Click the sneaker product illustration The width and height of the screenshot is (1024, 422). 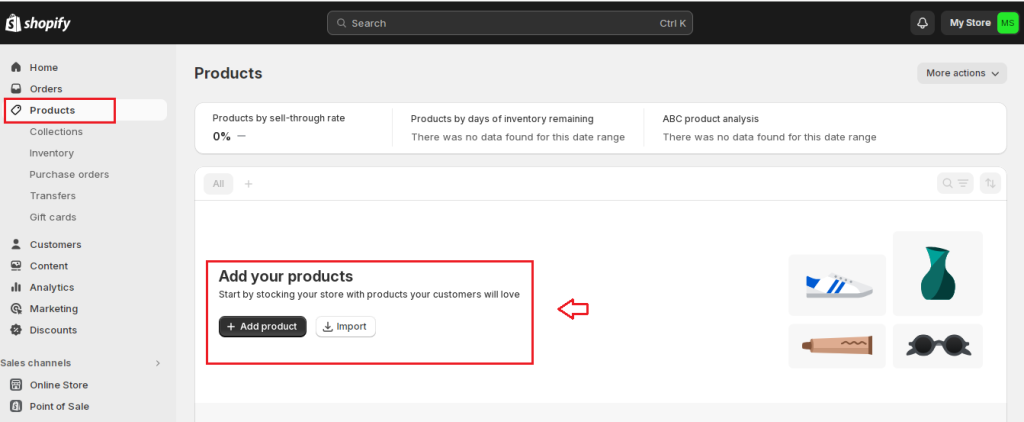(837, 285)
